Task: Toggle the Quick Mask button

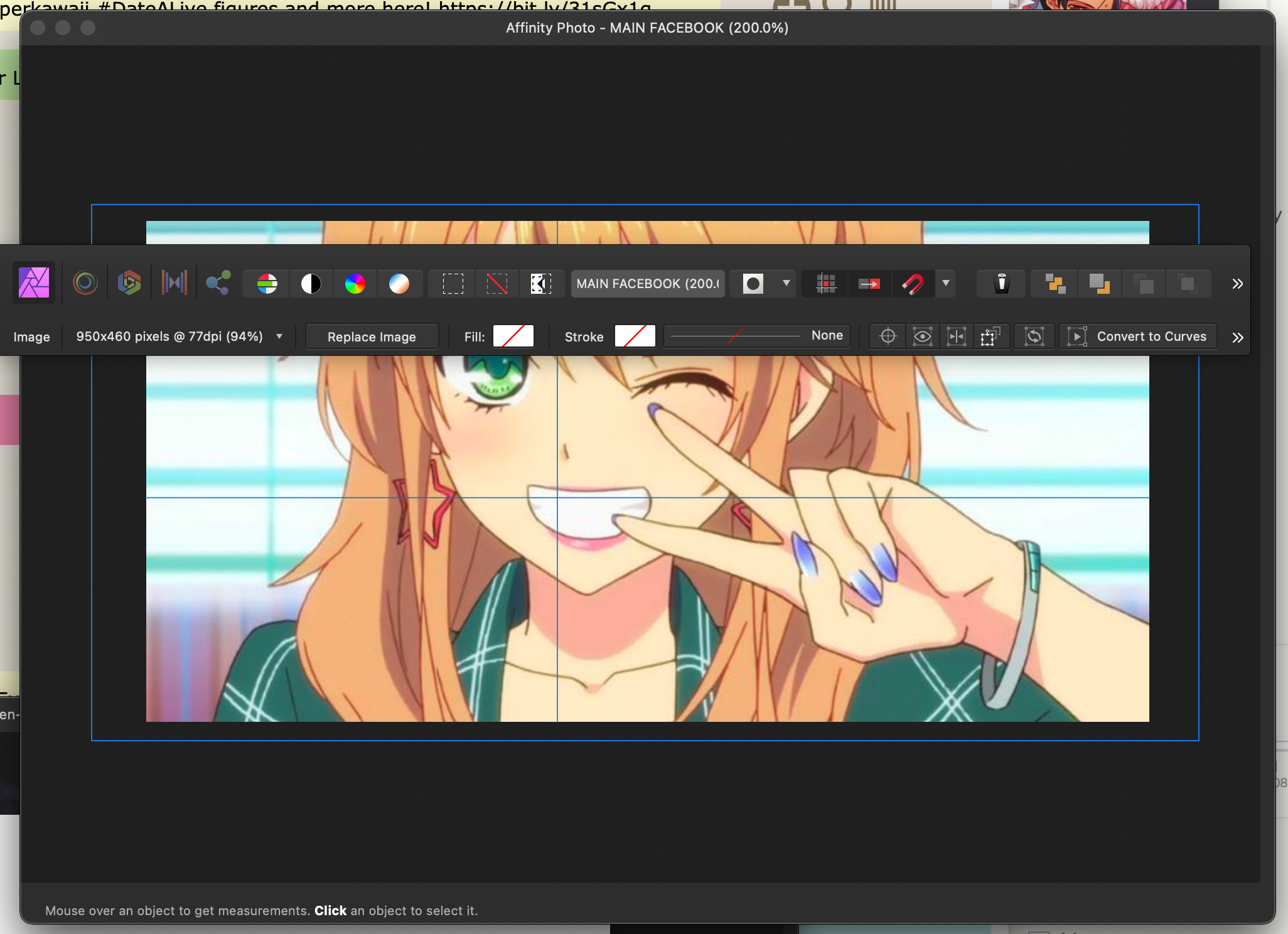Action: 753,284
